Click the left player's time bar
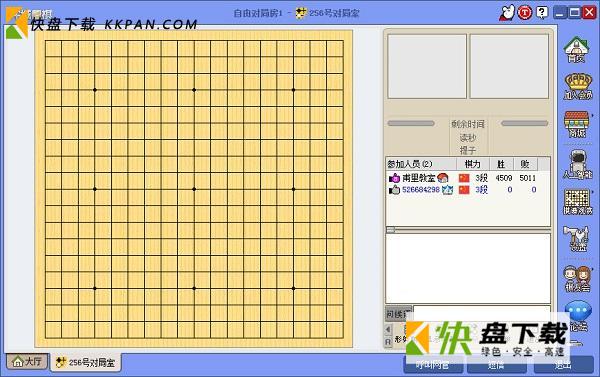 [411, 123]
